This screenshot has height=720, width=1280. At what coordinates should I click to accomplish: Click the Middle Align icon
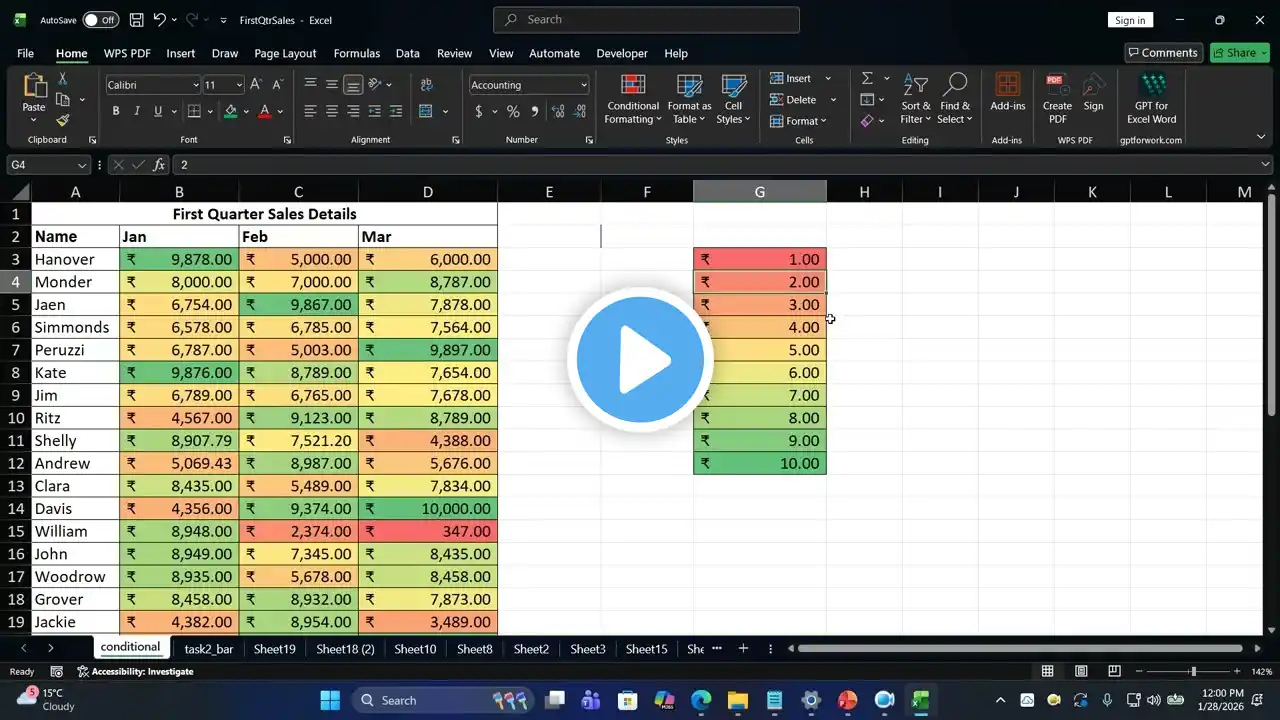point(332,85)
